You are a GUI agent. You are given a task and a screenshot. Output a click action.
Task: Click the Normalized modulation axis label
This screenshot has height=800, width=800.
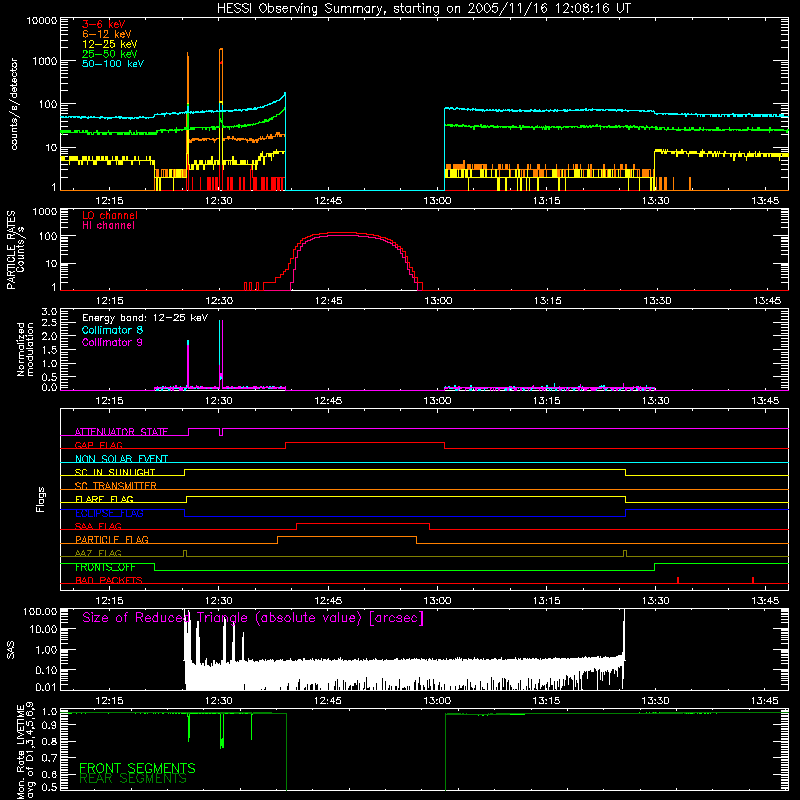25,349
